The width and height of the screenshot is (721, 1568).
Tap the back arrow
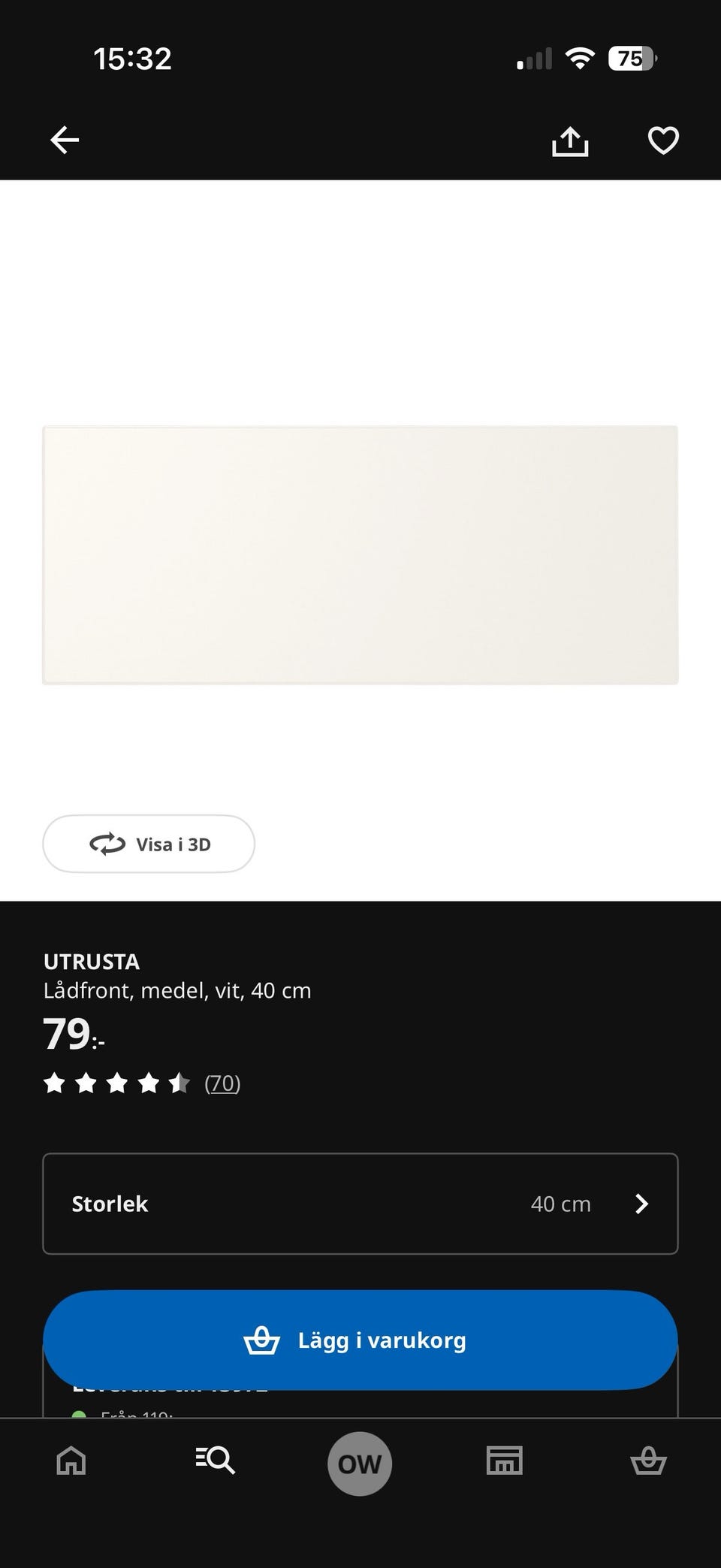[65, 140]
